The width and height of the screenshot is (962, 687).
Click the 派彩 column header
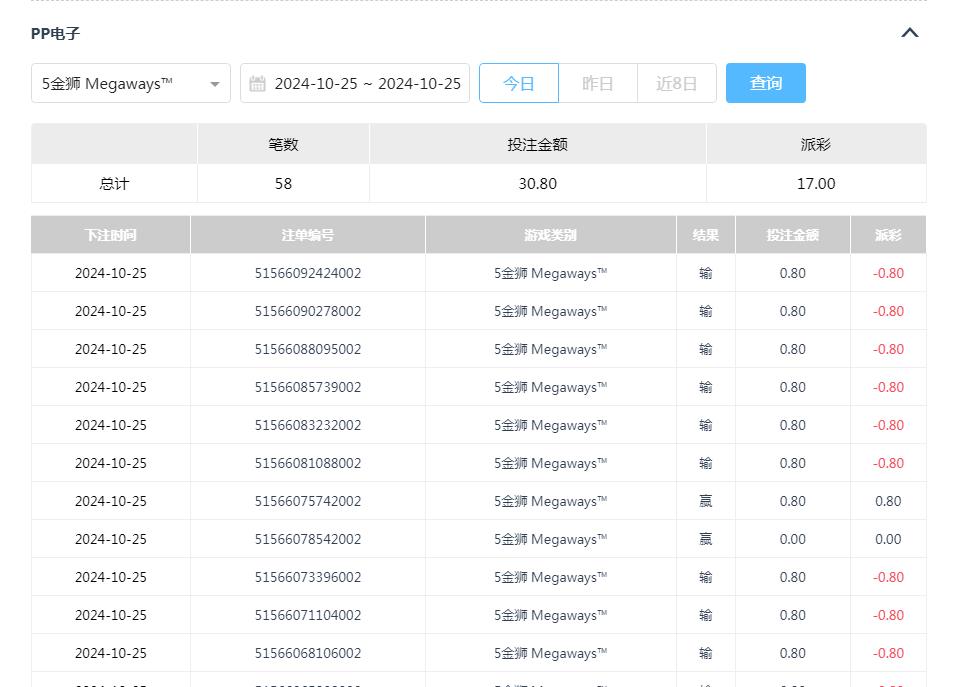coord(888,234)
